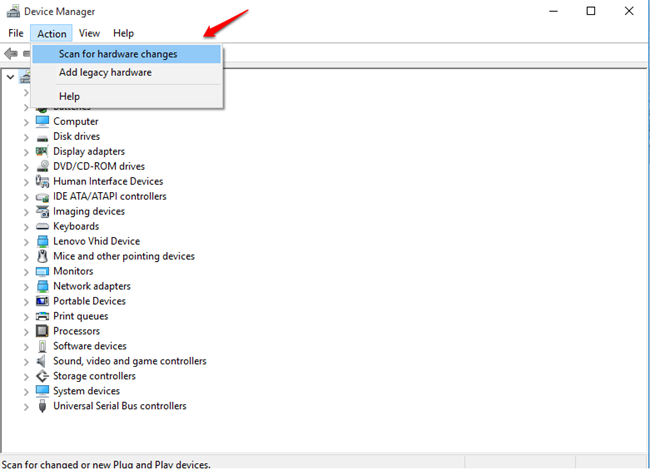Select the Lenovo Vhid Device entry
650x475 pixels.
96,241
